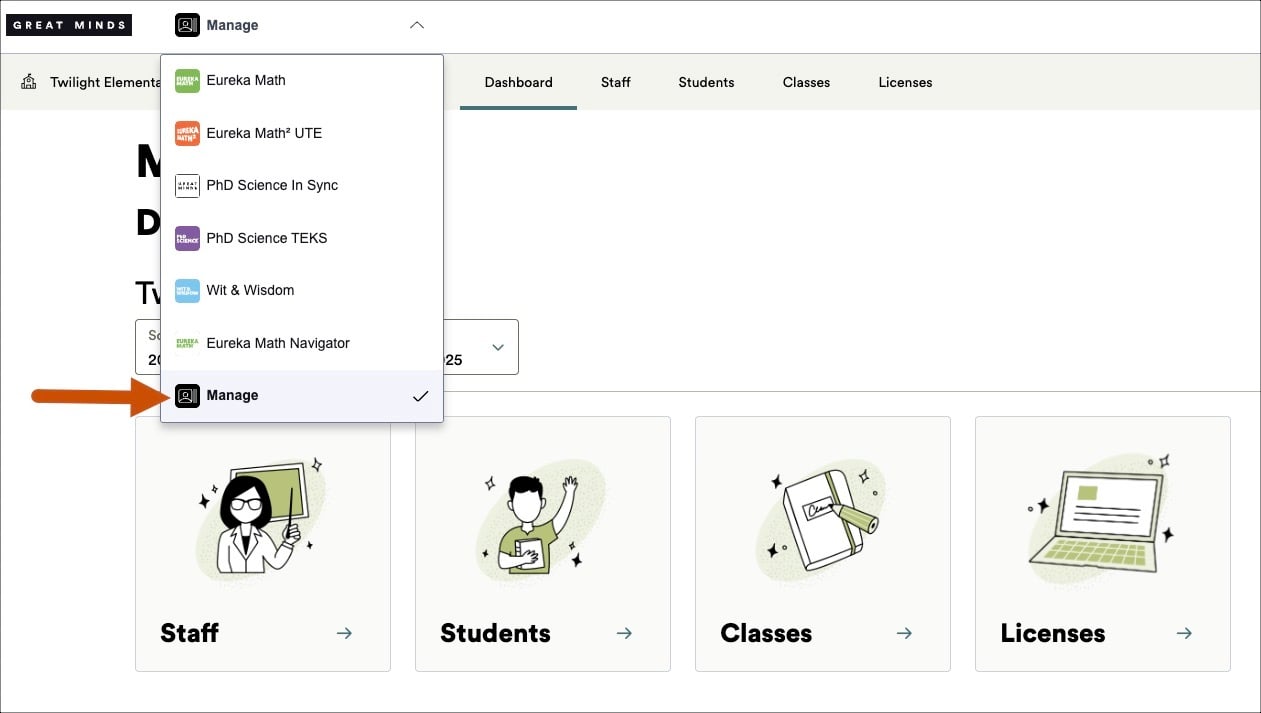This screenshot has height=713, width=1261.
Task: Click the arrow on the Students card
Action: pos(624,633)
